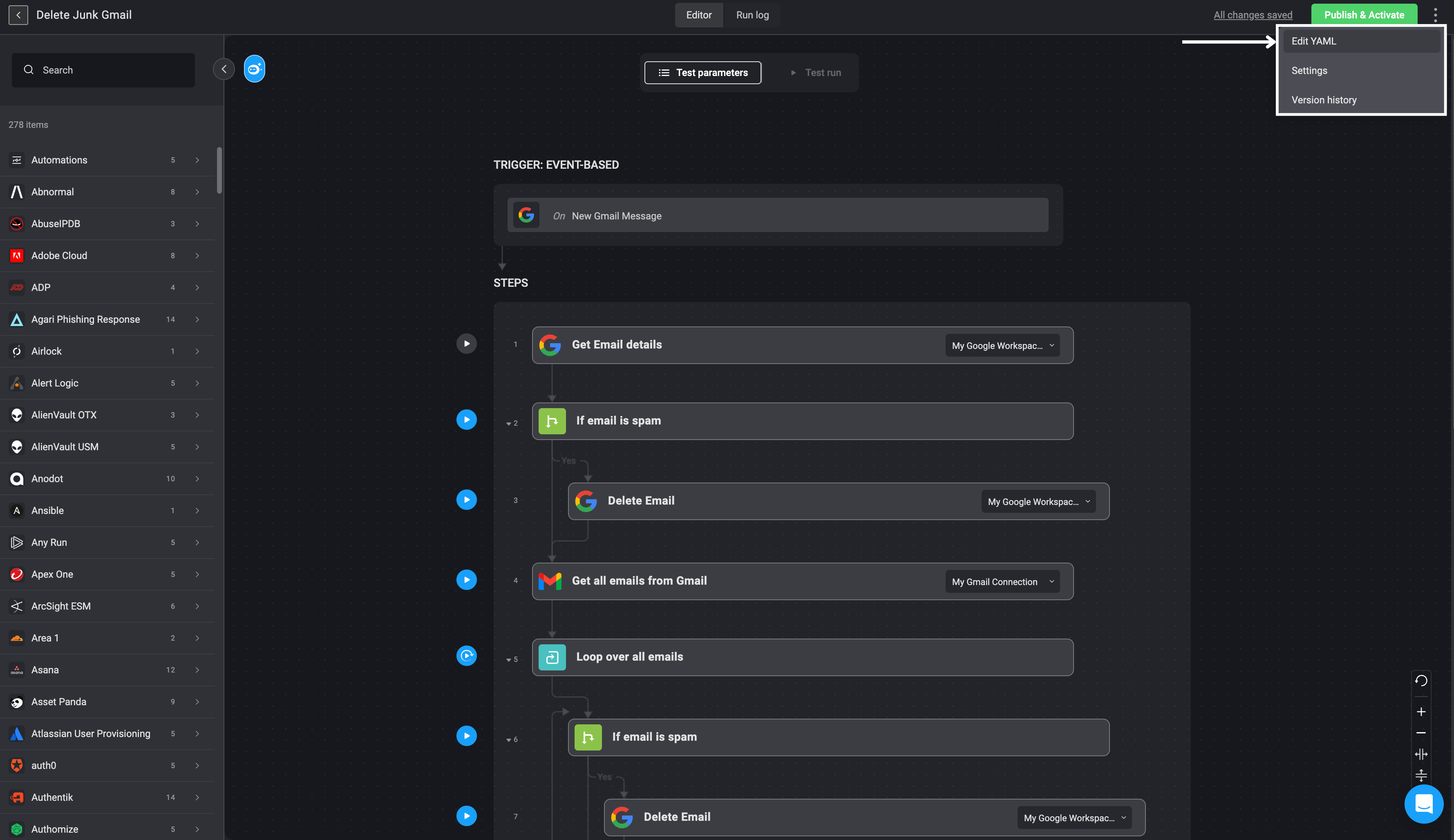
Task: Collapse step 2 If email is spam branch
Action: pyautogui.click(x=508, y=423)
